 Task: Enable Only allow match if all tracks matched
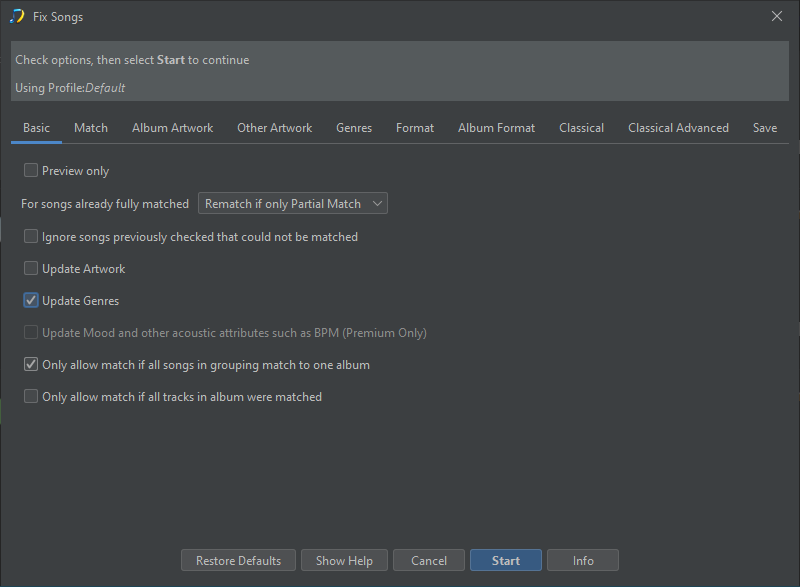point(31,397)
